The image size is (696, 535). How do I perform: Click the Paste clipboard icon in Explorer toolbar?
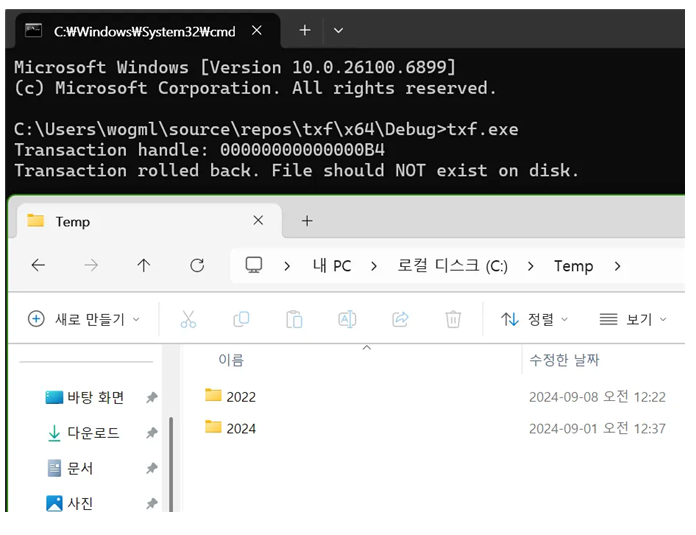click(294, 319)
